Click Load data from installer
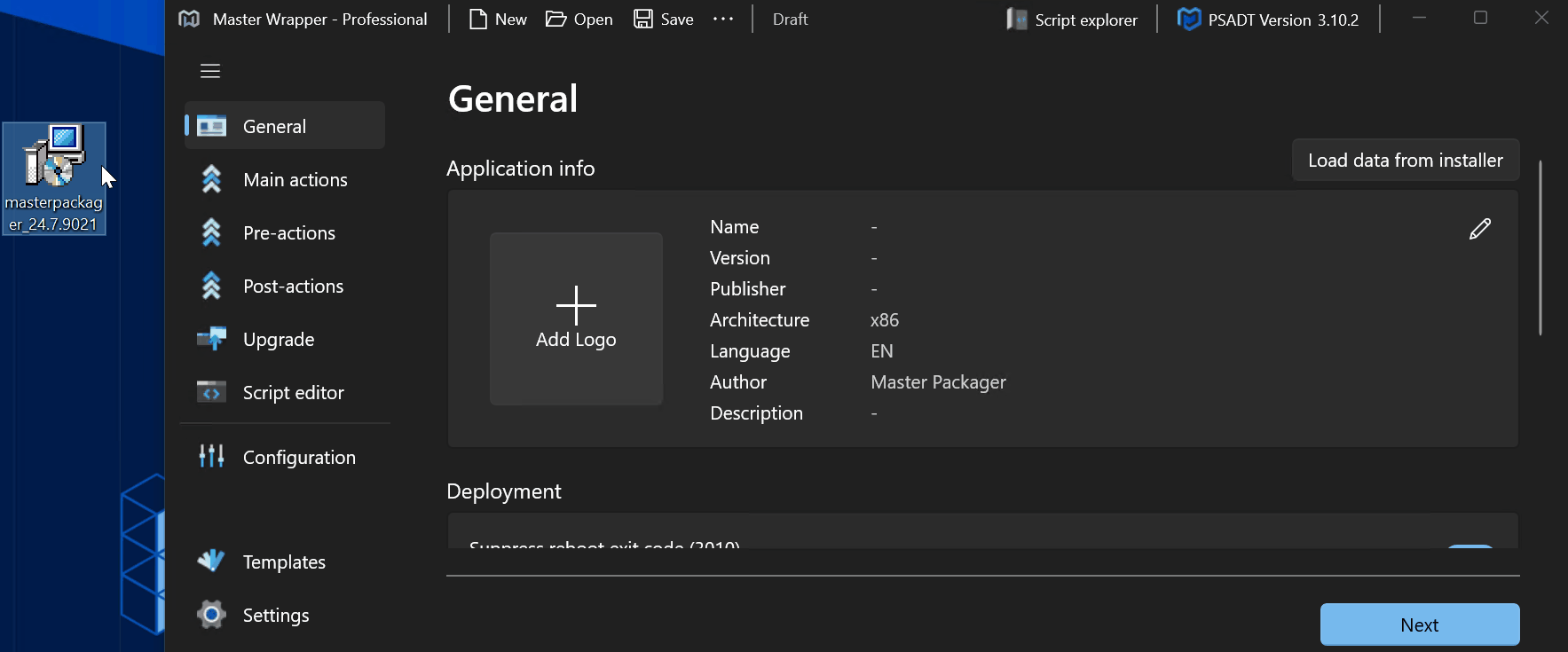The image size is (1568, 652). (1406, 160)
